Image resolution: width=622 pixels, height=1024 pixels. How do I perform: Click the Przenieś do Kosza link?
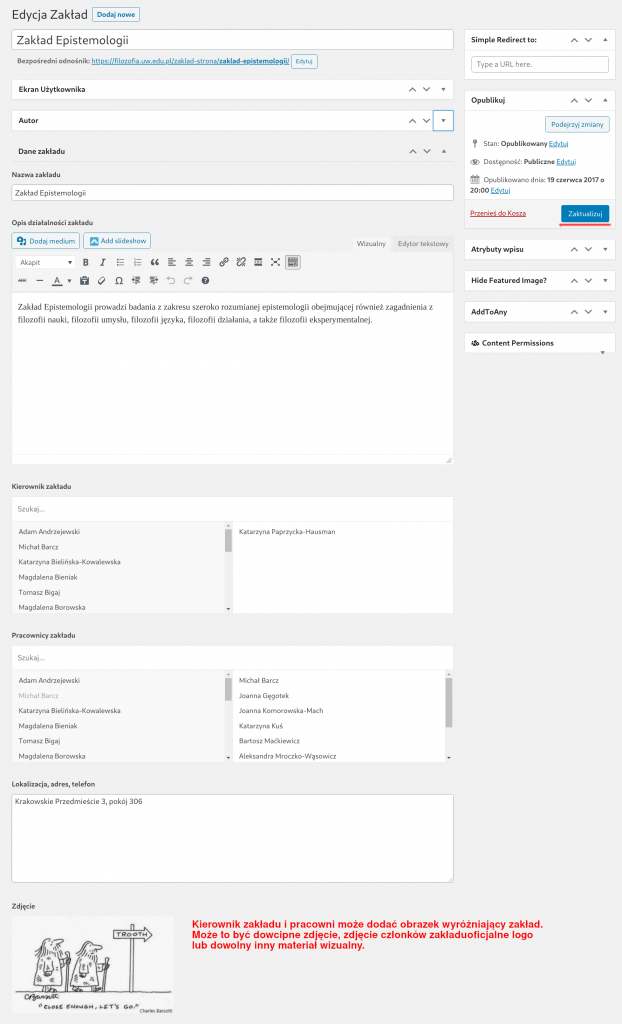click(x=497, y=214)
